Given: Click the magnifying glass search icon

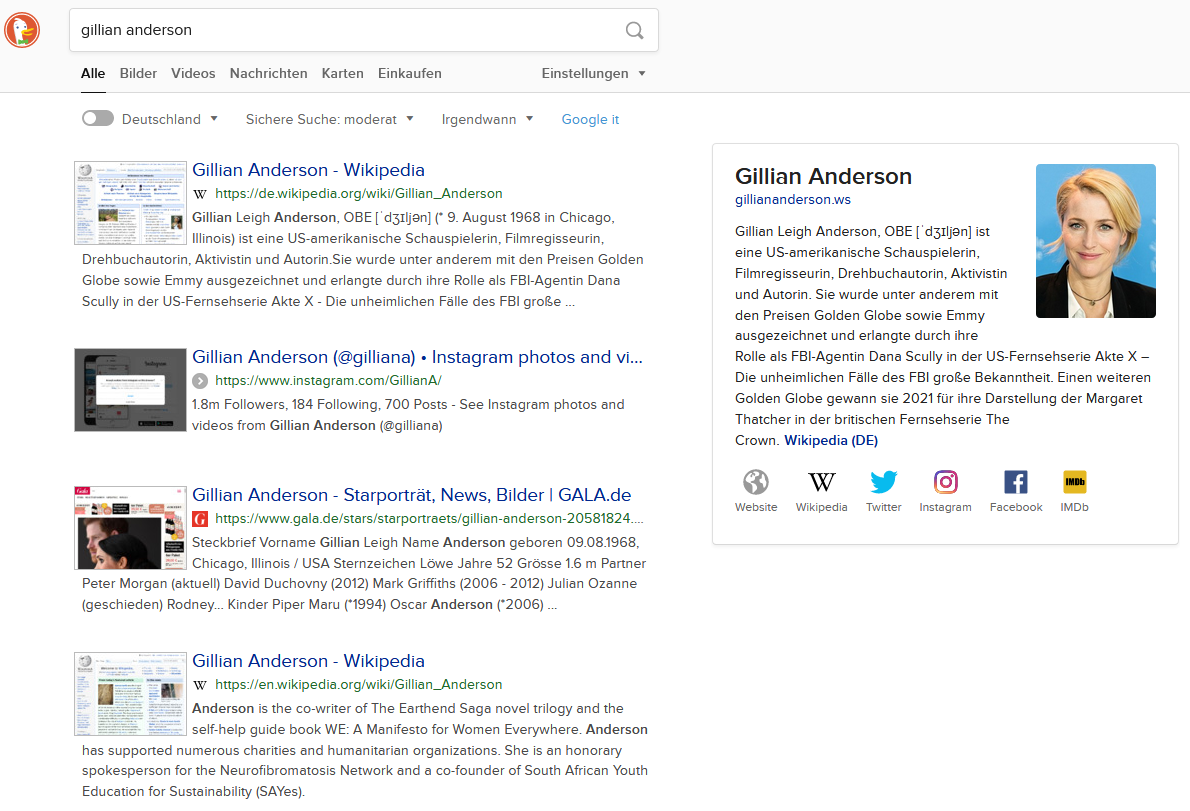Looking at the screenshot, I should [634, 30].
